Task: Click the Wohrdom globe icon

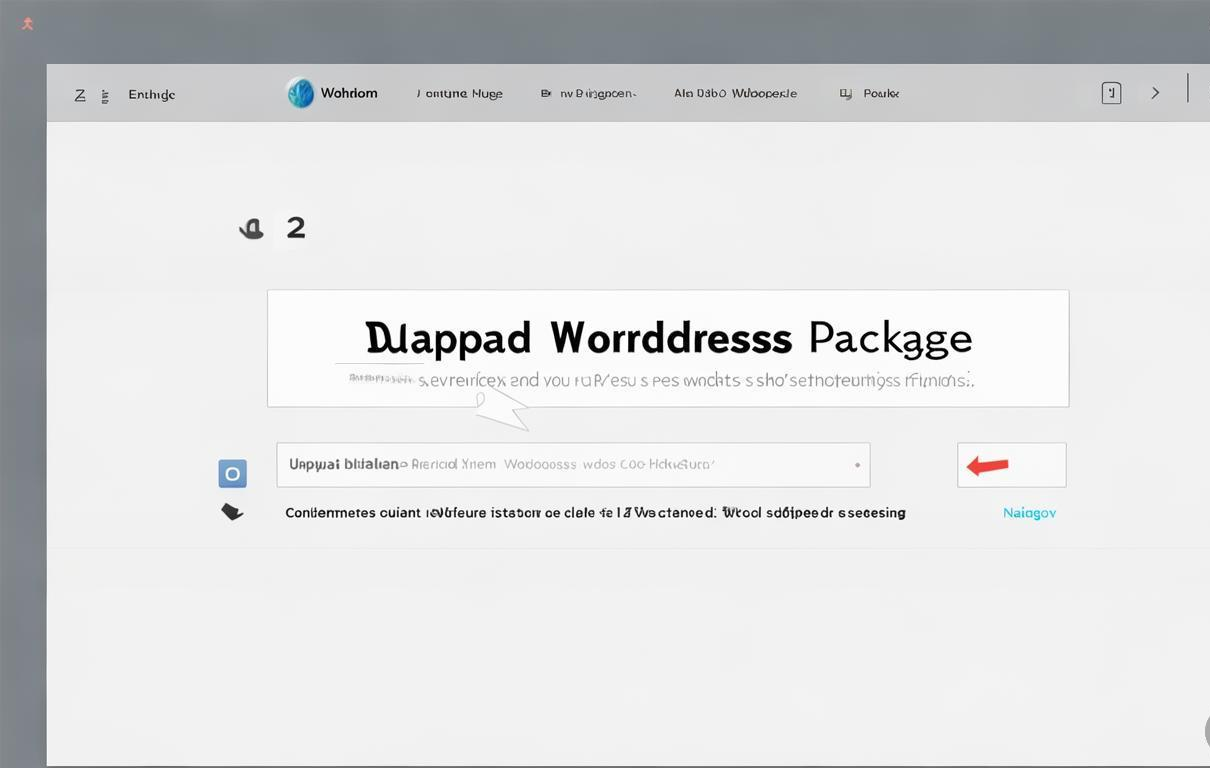Action: [300, 93]
